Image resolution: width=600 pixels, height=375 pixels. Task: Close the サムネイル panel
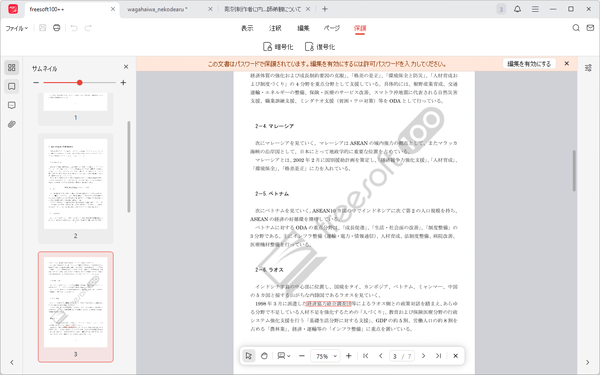click(x=126, y=67)
